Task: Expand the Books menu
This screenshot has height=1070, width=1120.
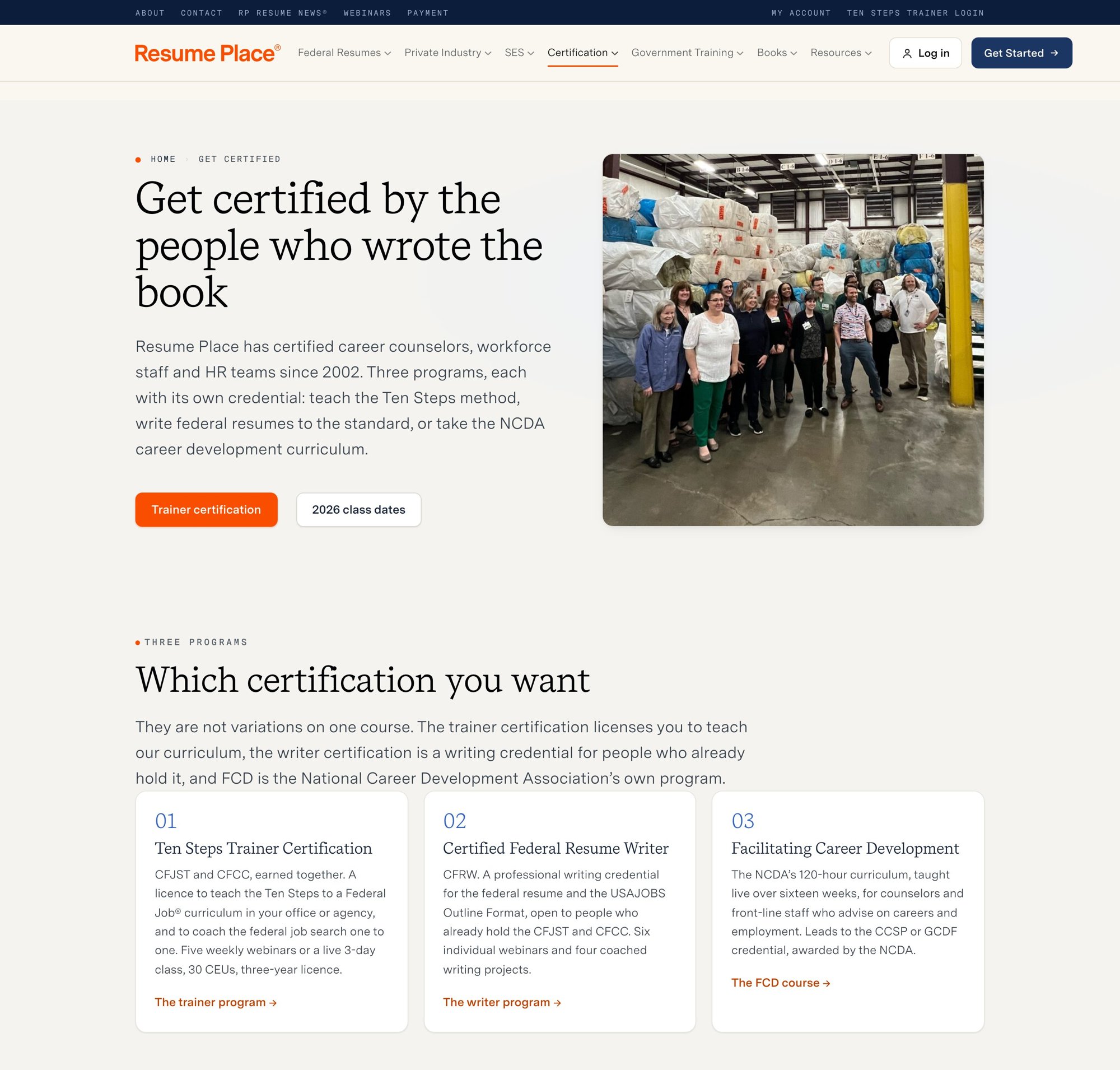Action: tap(777, 53)
